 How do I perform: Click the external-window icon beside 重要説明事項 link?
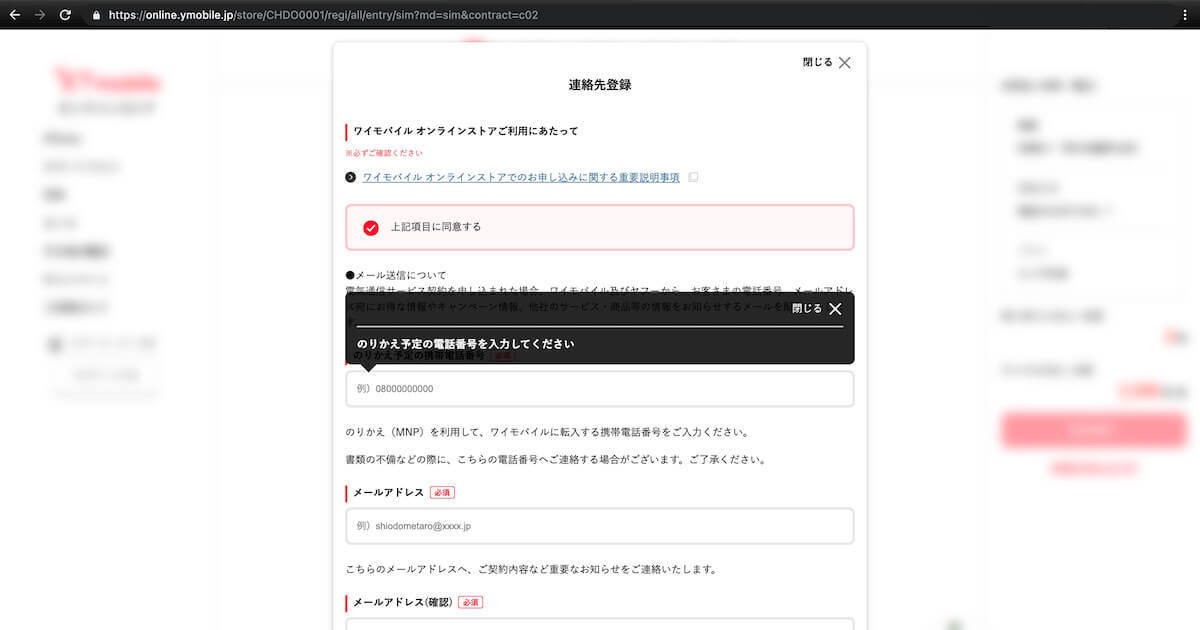pos(693,177)
